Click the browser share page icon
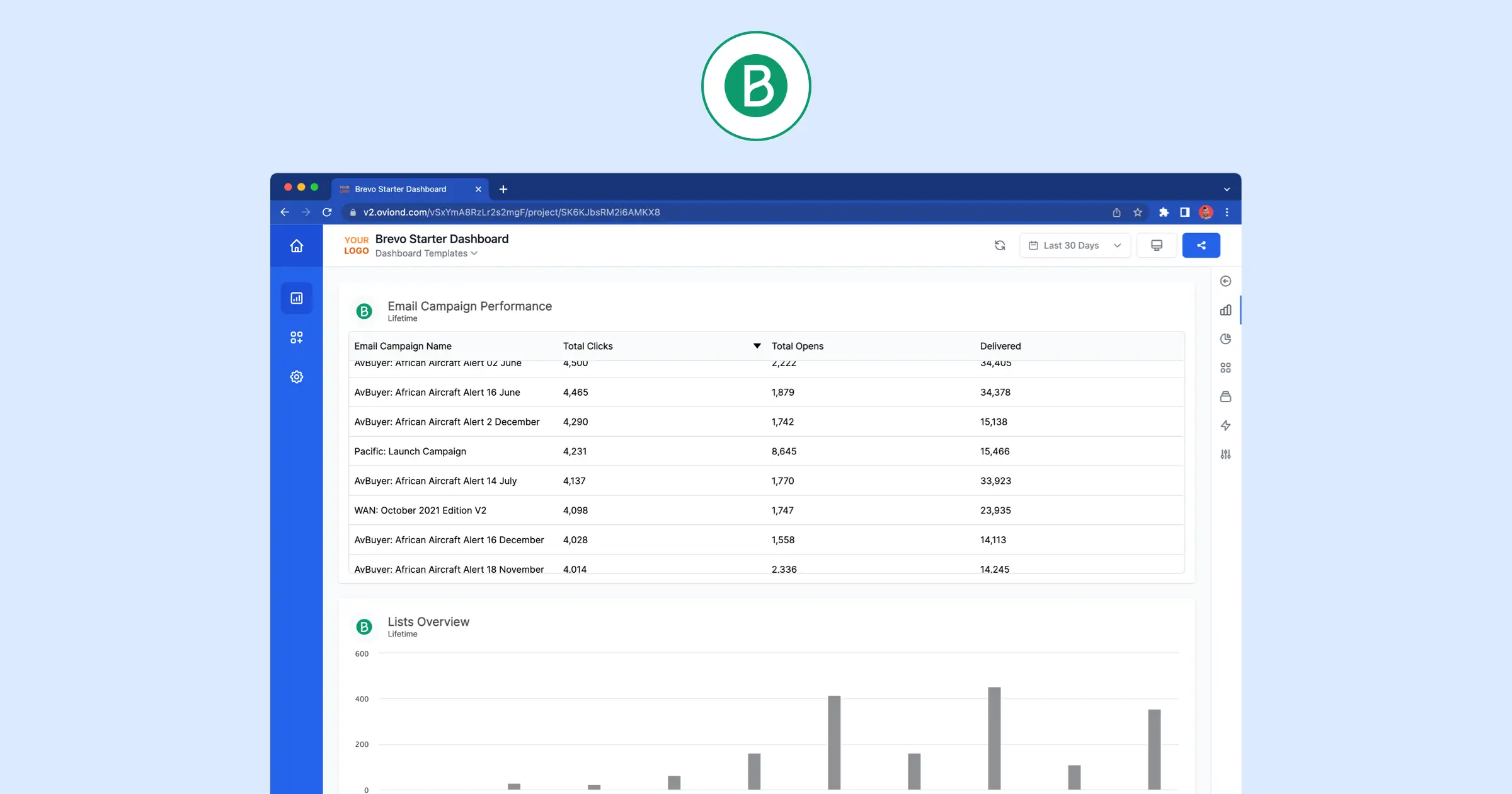The height and width of the screenshot is (794, 1512). coord(1116,212)
